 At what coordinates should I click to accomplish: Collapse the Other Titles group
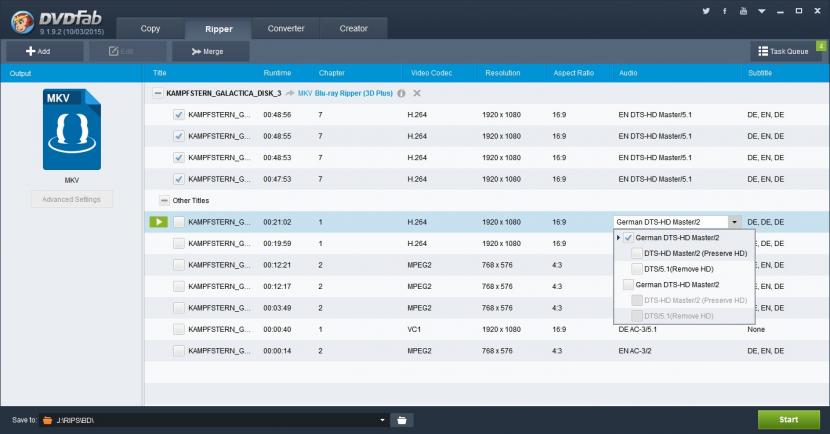164,201
